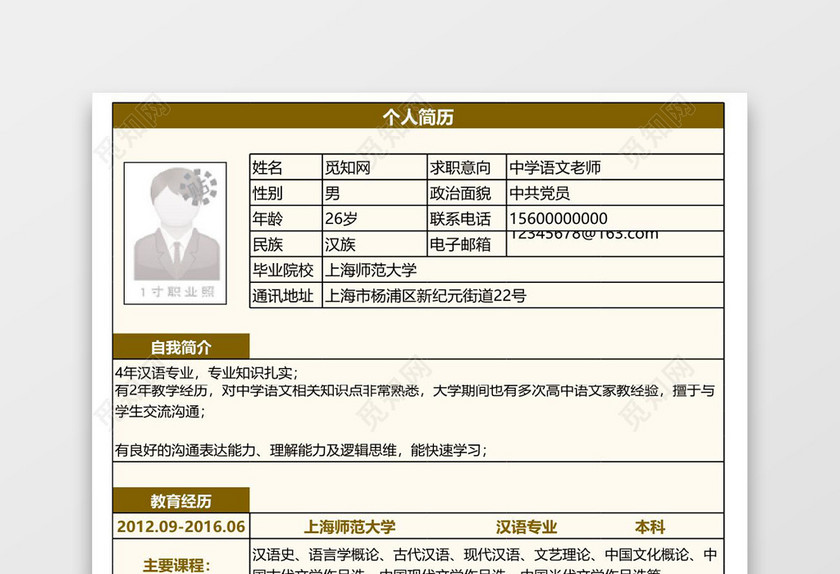
Task: Click the 电子邮箱 label cell
Action: [466, 244]
